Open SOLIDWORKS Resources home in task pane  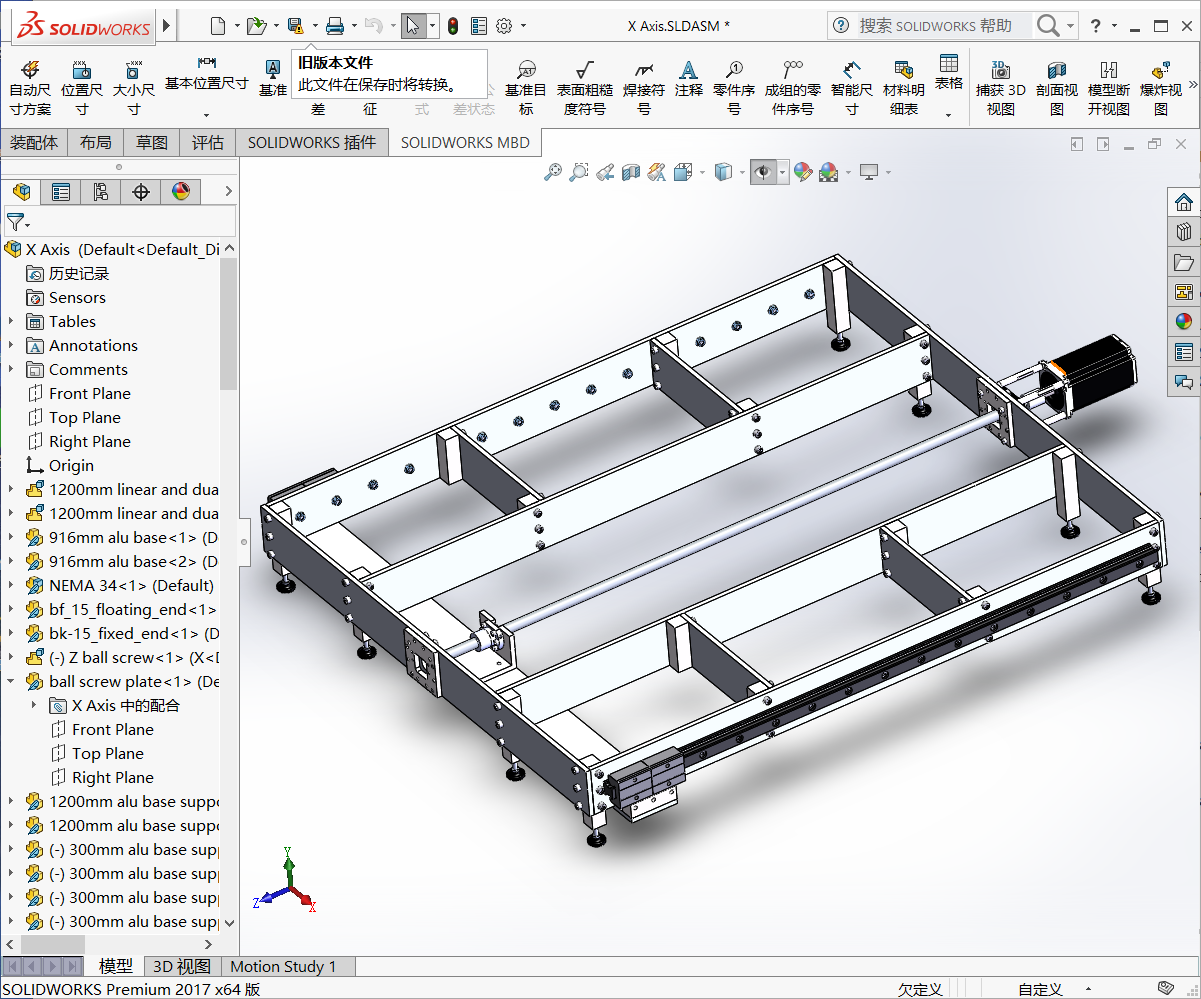tap(1184, 202)
